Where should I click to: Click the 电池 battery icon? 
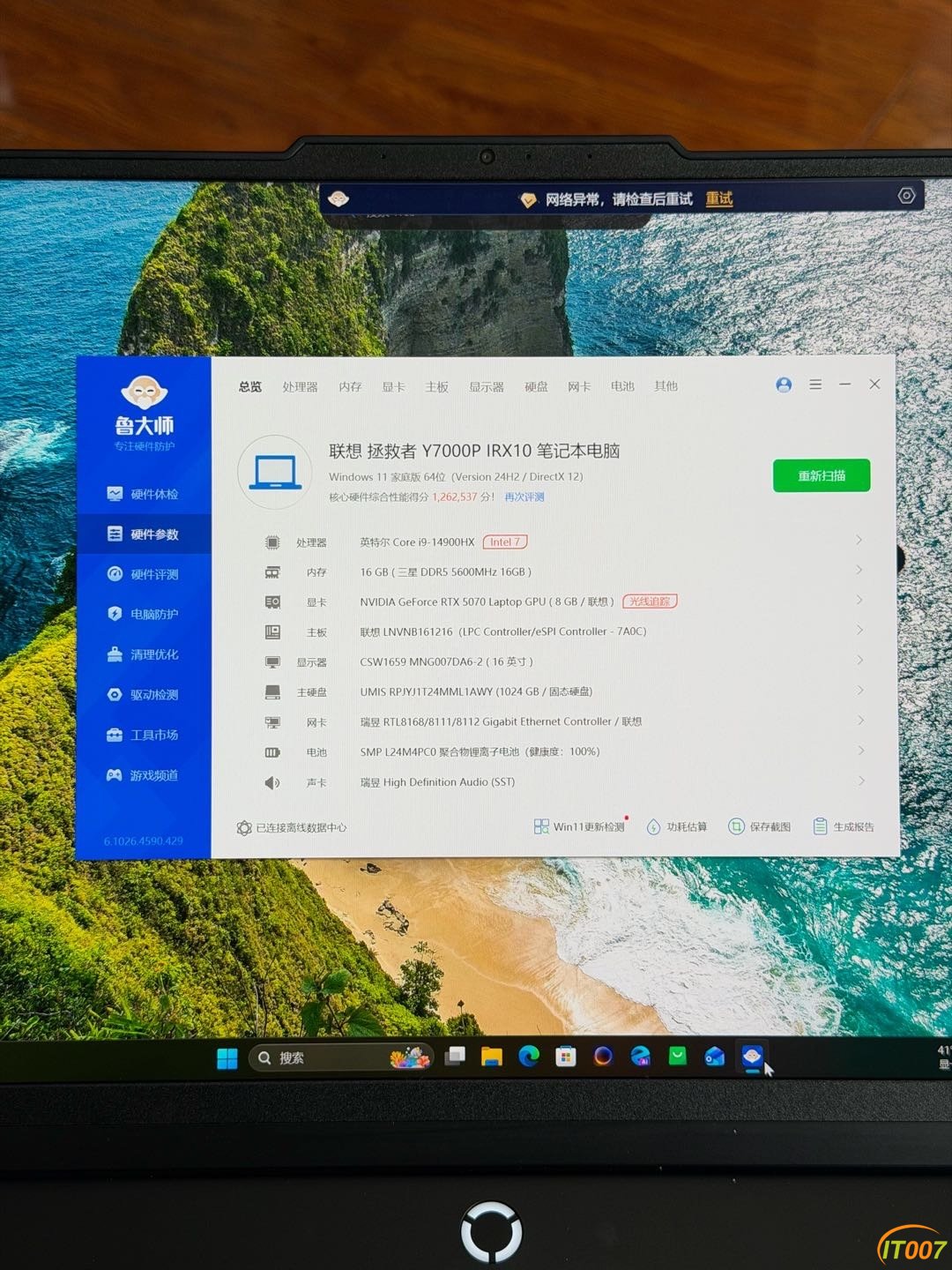click(272, 752)
